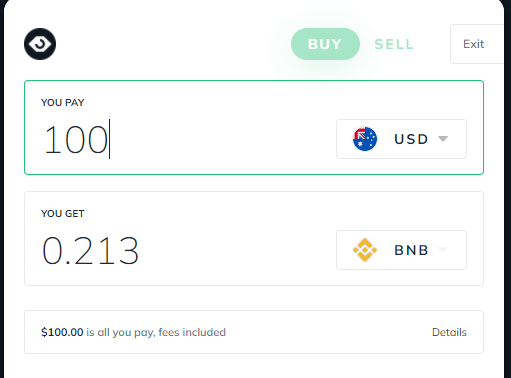Click the Australian flag currency icon
Screen dimensions: 511x378
pos(365,139)
